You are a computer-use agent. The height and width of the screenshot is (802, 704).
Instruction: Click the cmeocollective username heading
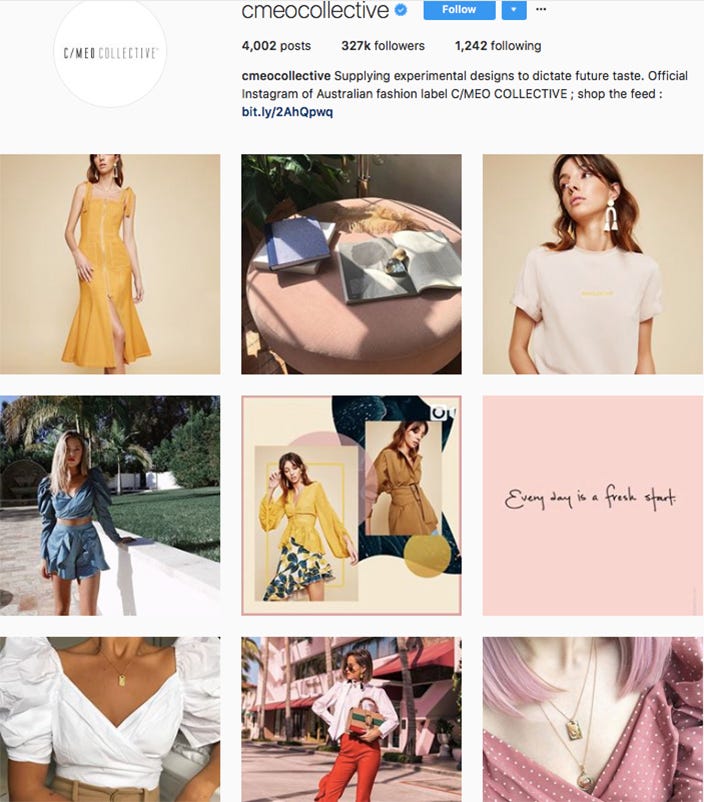tap(315, 10)
